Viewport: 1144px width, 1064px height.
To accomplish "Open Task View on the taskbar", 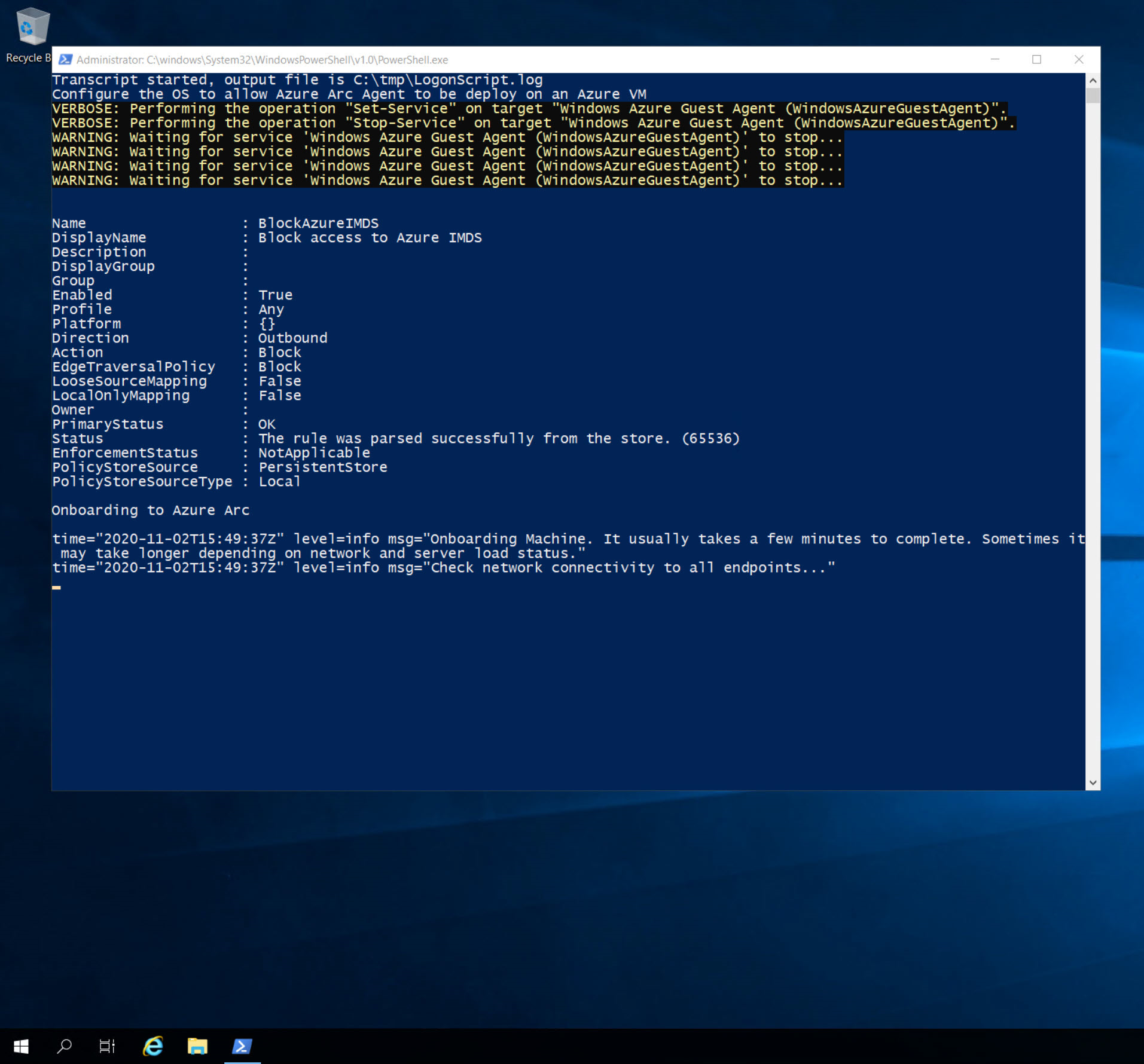I will (107, 1046).
